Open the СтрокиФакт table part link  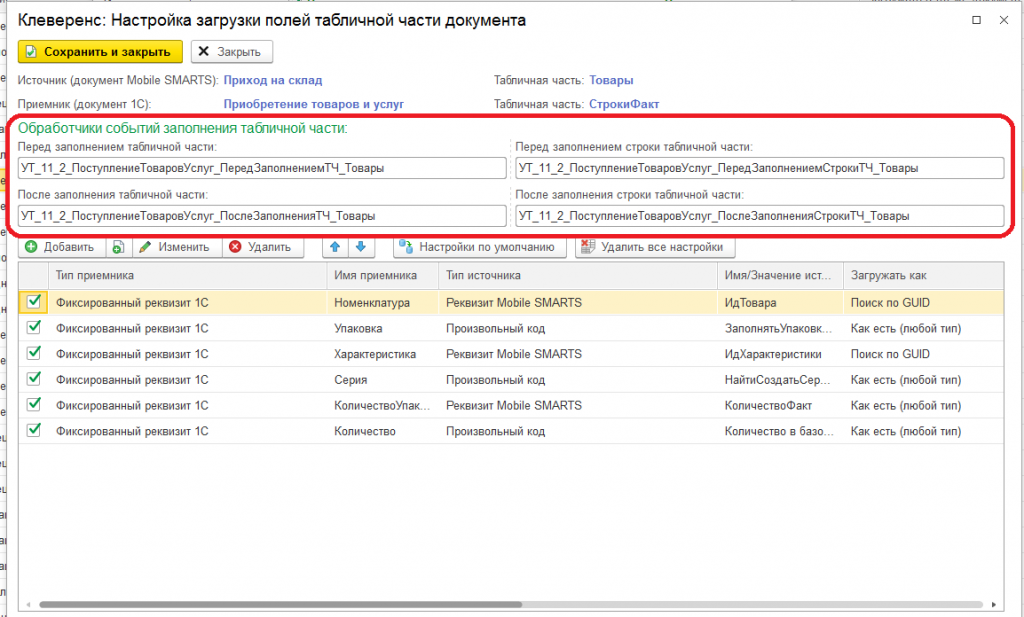pyautogui.click(x=624, y=104)
